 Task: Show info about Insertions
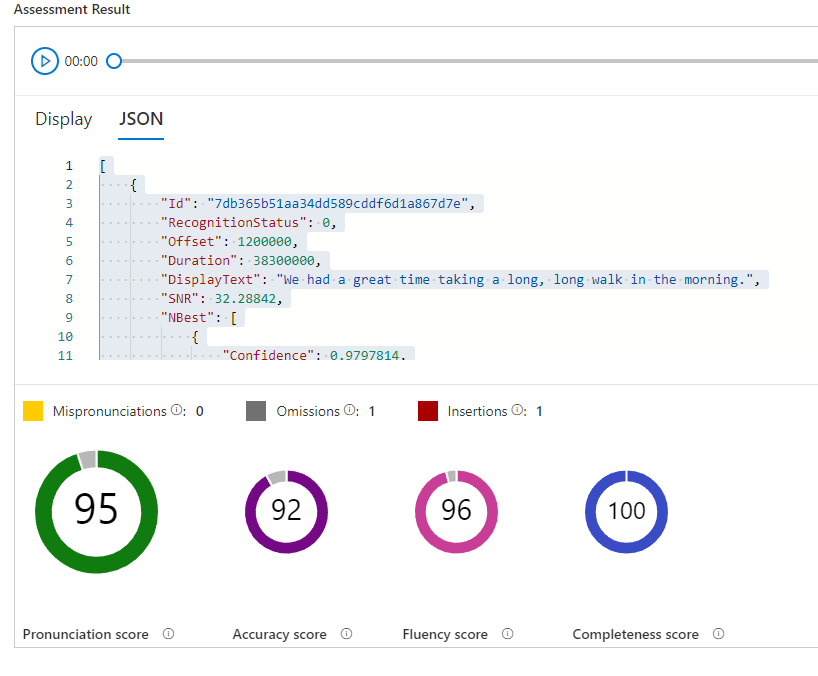click(x=517, y=410)
